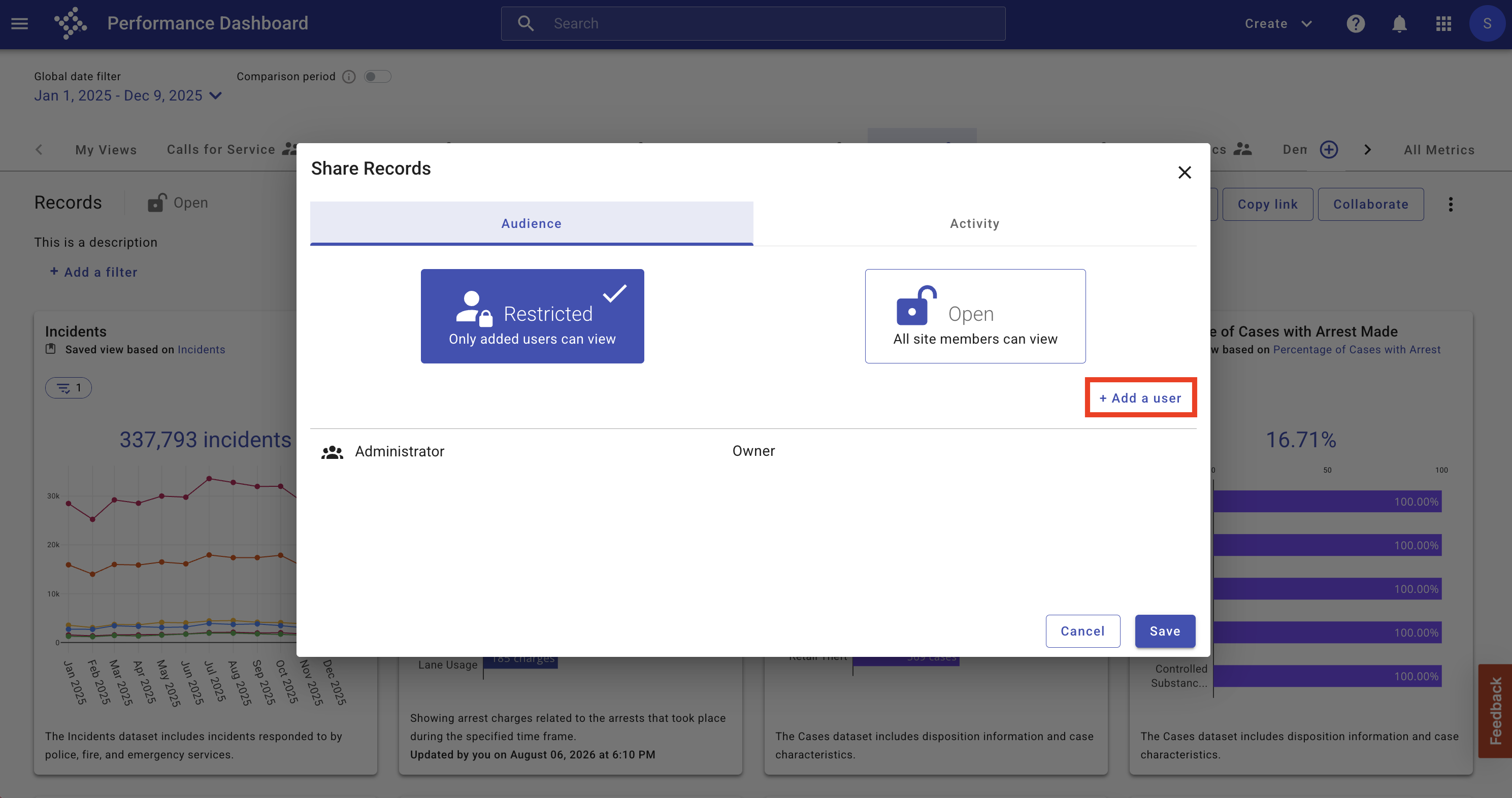Click the Performance Dashboard dotted logo

pyautogui.click(x=71, y=23)
